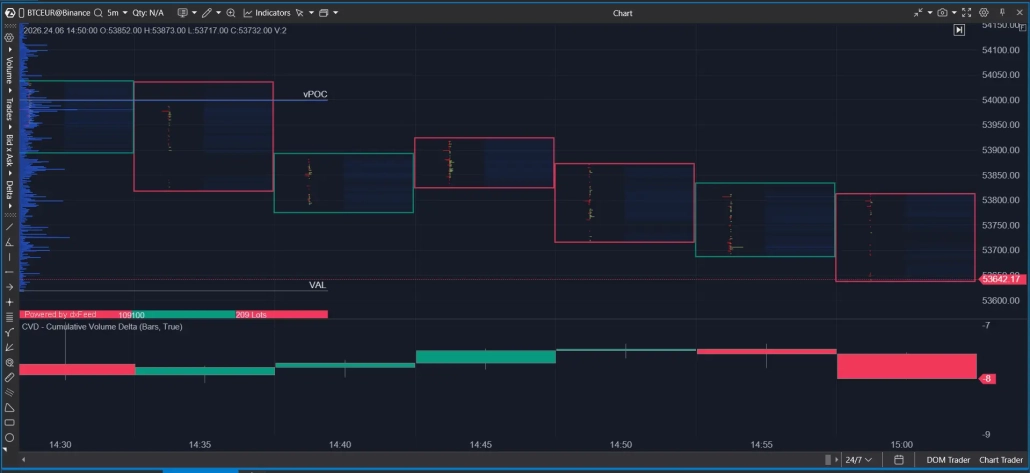Screen dimensions: 1030x473
Task: Select the Fibonacci fan tool icon
Action: click(9, 348)
